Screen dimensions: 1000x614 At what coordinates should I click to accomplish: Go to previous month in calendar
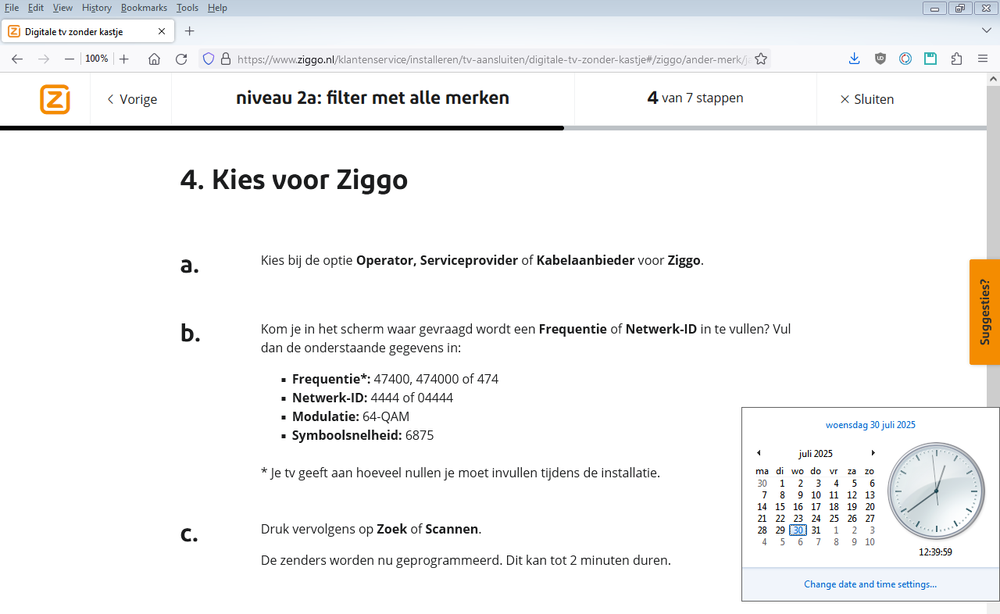coord(758,453)
